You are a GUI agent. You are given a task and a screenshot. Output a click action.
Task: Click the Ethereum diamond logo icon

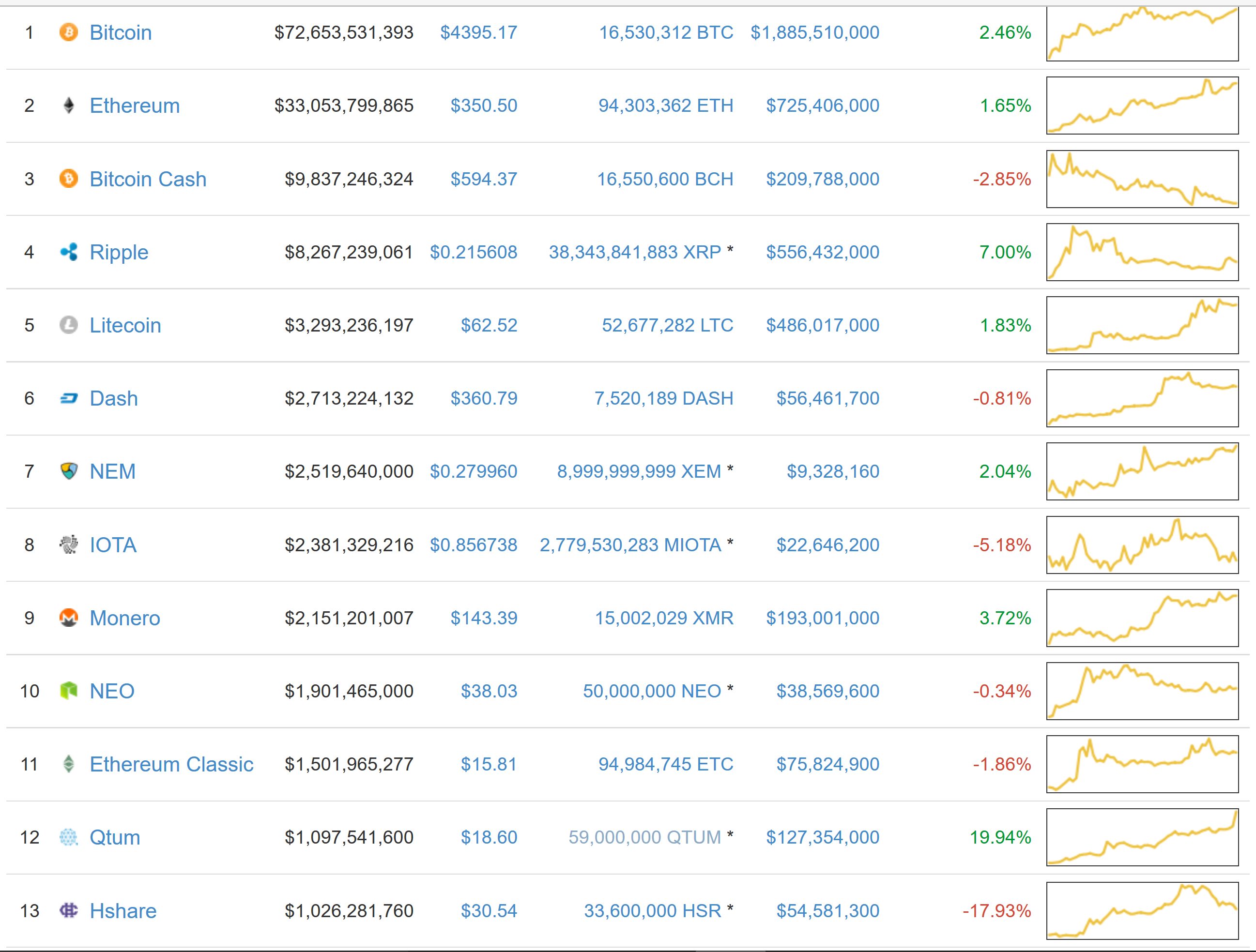click(x=69, y=106)
